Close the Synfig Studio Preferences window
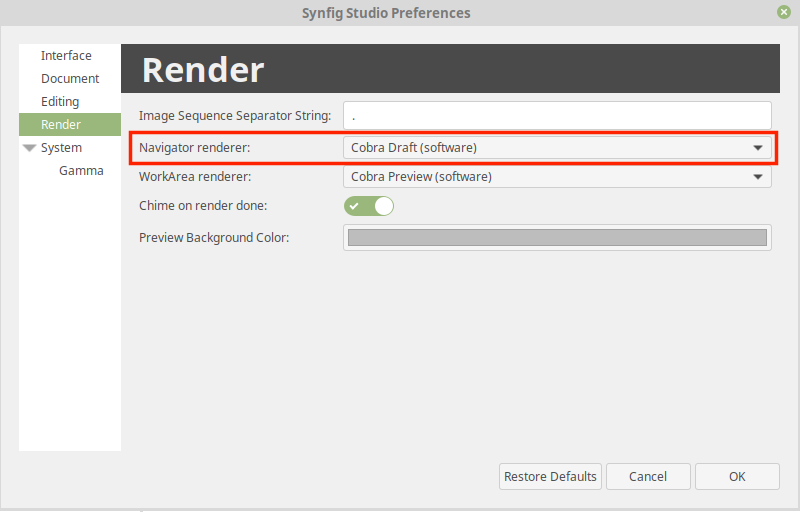Image resolution: width=800 pixels, height=512 pixels. pos(784,12)
